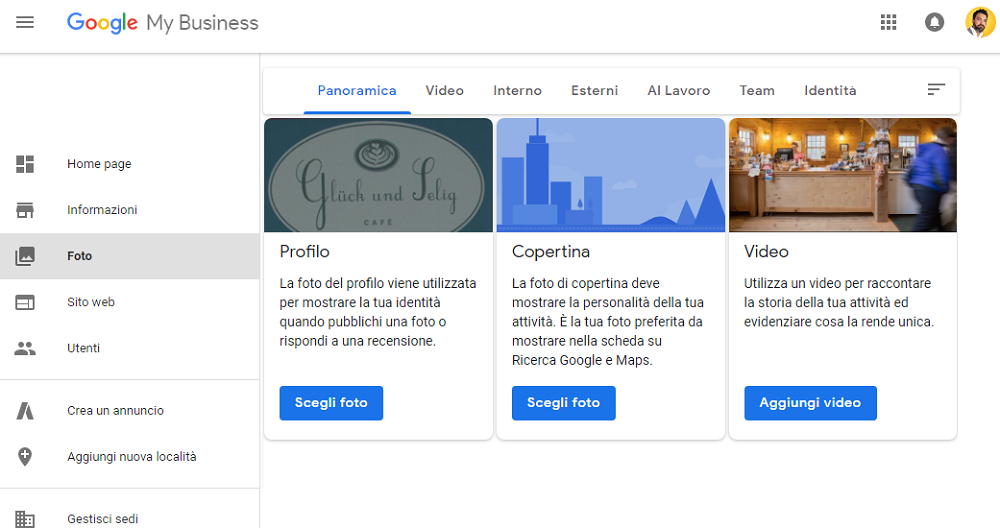Go to Home page in sidebar

[129, 164]
